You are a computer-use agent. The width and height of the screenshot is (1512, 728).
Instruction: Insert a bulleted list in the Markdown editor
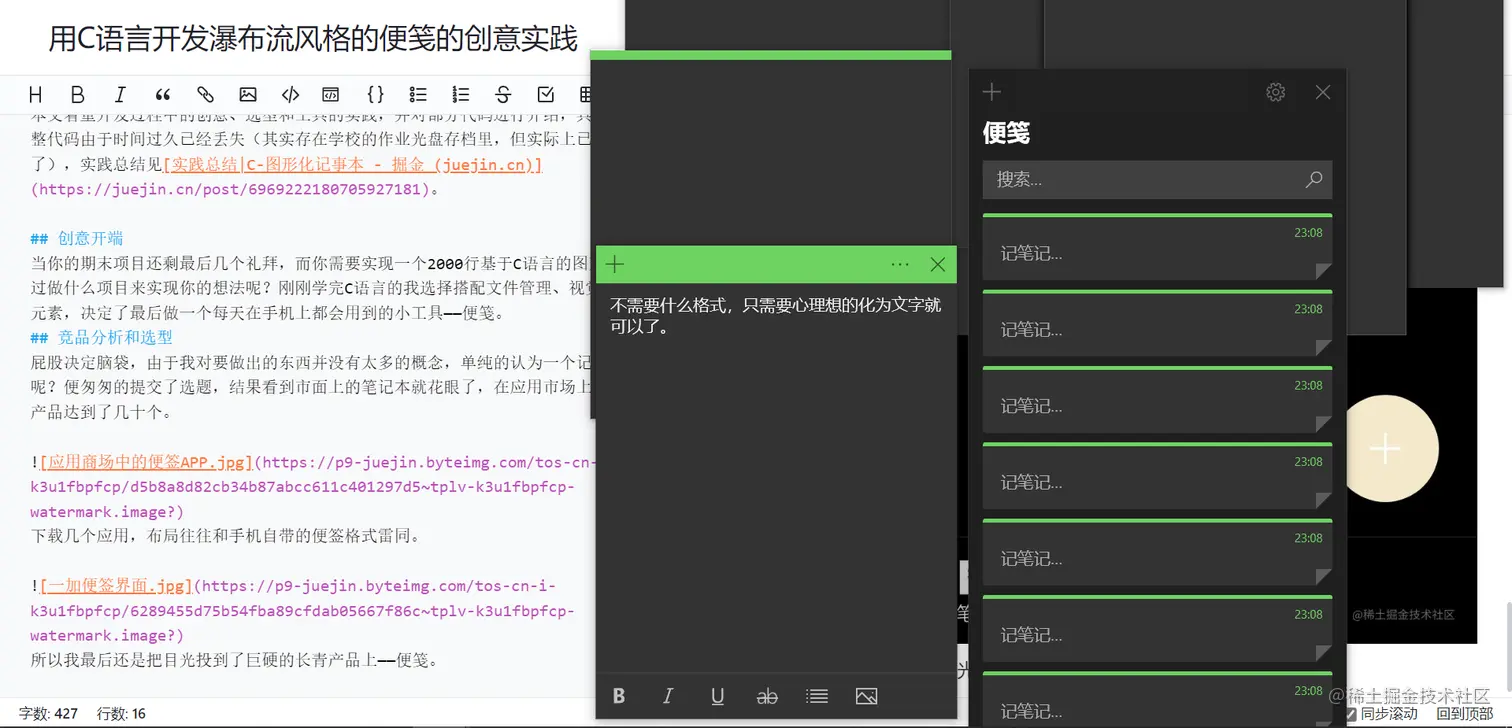point(419,95)
